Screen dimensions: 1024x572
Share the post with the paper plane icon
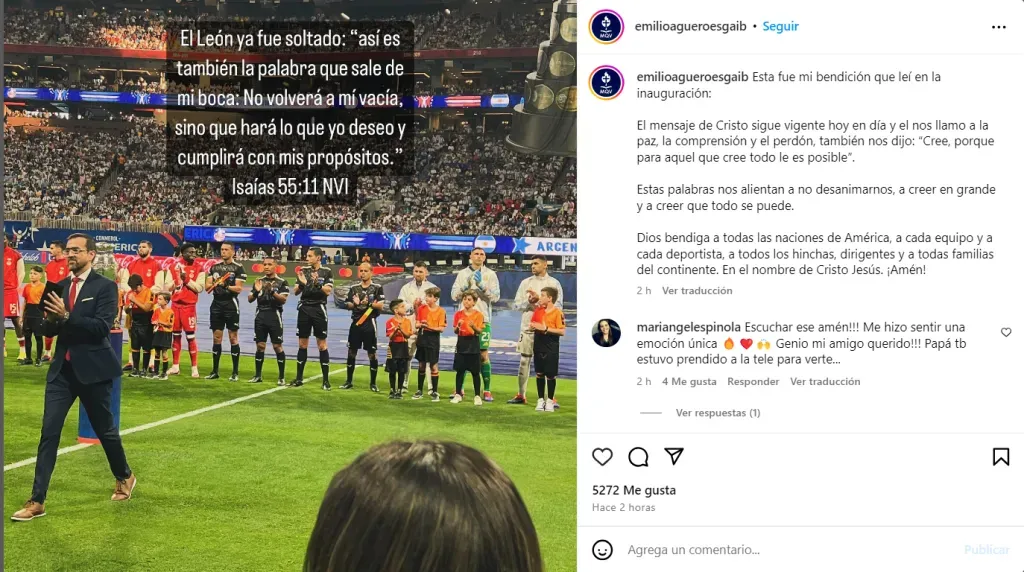(674, 456)
